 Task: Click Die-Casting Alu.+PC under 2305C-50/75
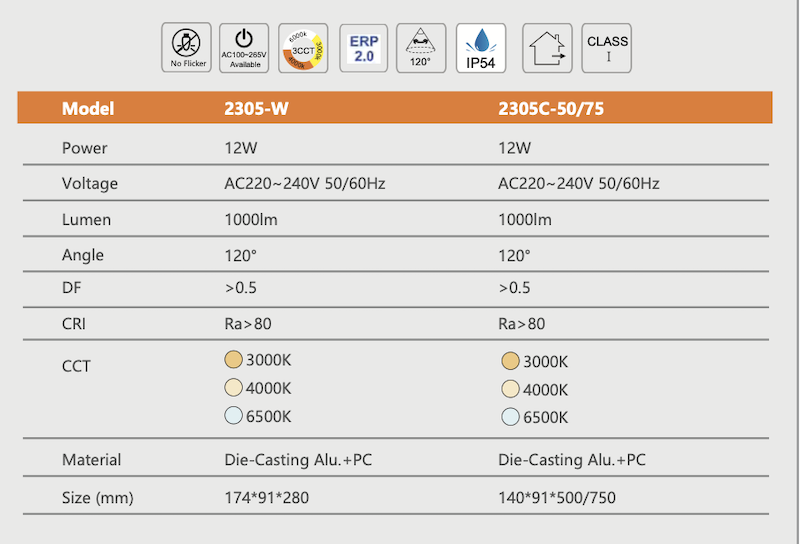tap(571, 460)
